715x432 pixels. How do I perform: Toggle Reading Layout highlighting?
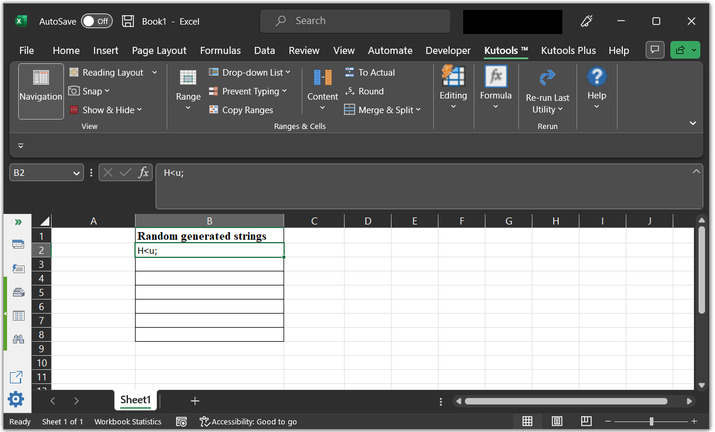pyautogui.click(x=112, y=72)
